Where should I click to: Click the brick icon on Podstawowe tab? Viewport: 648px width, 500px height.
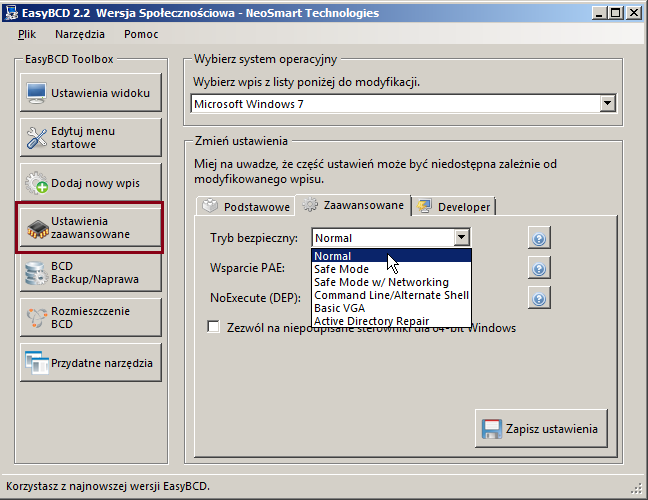click(x=210, y=206)
